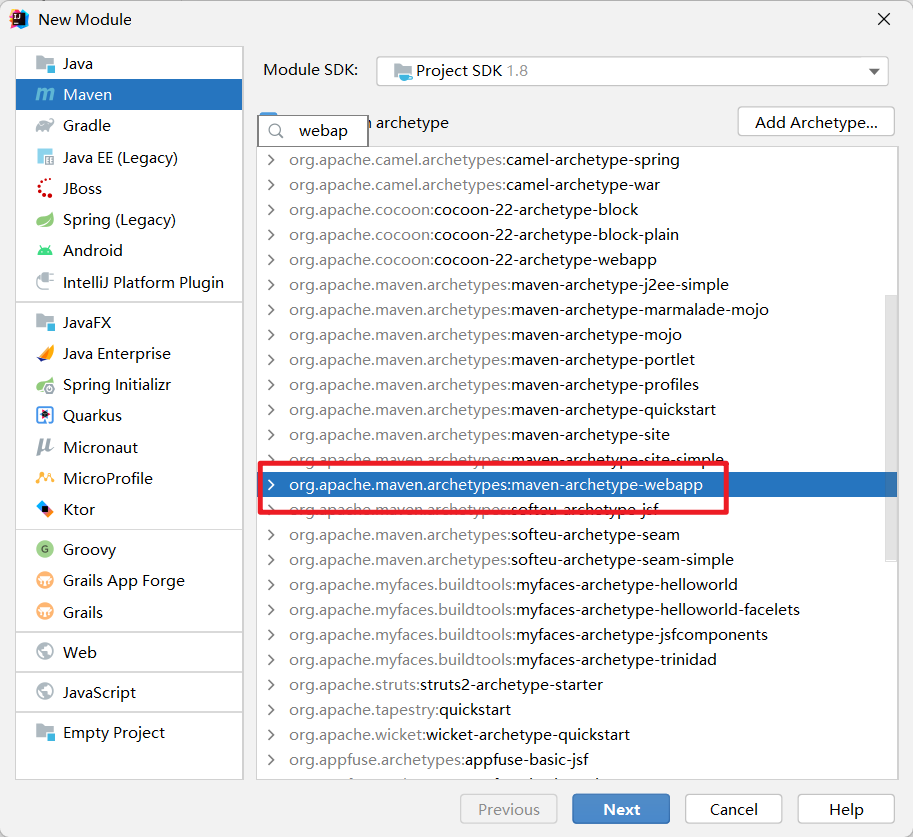Select the Java EE (Legacy) icon

(45, 157)
